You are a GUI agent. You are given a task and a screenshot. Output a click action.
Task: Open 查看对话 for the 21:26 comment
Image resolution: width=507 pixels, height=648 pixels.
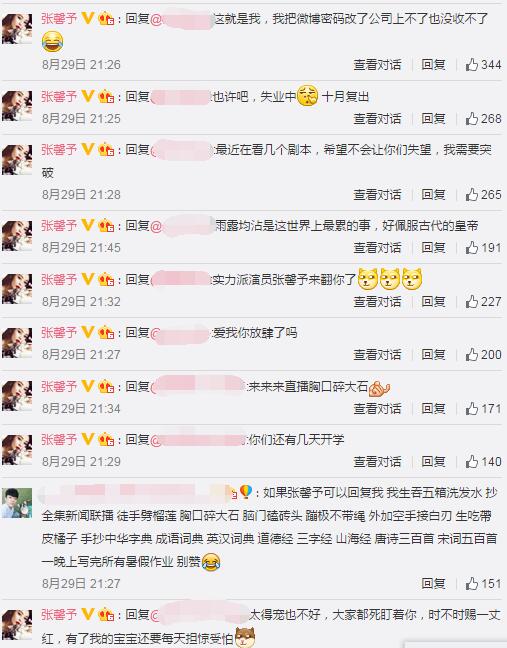[x=377, y=64]
